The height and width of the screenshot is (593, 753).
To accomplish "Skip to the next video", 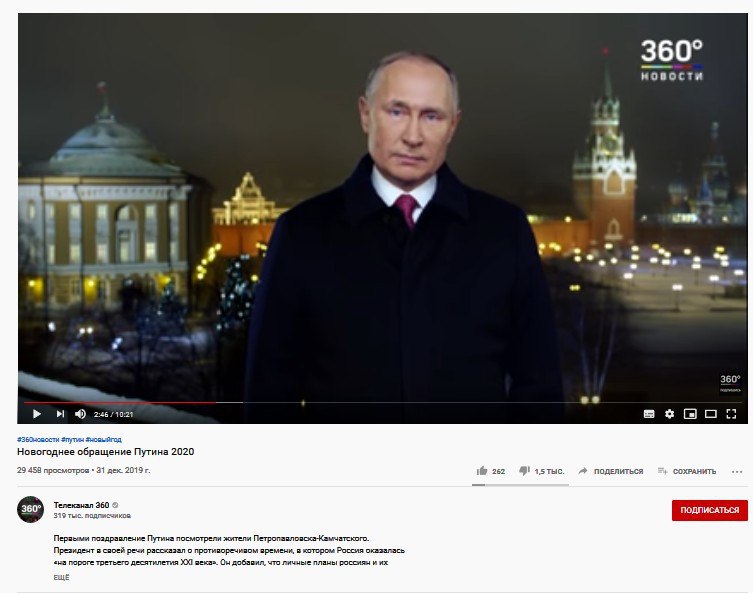I will [x=60, y=414].
